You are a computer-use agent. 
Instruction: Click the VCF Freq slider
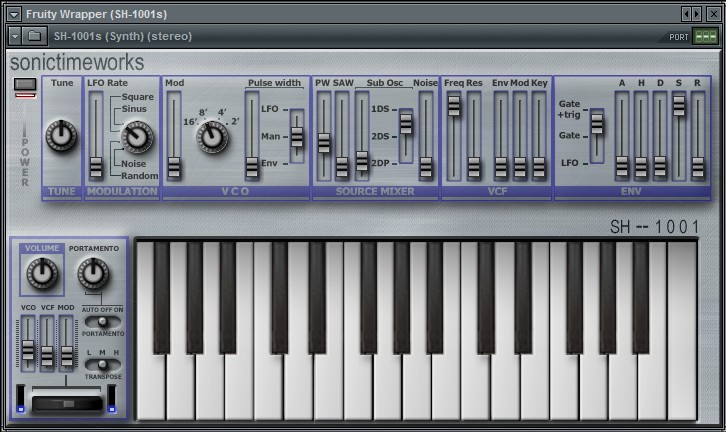click(454, 106)
